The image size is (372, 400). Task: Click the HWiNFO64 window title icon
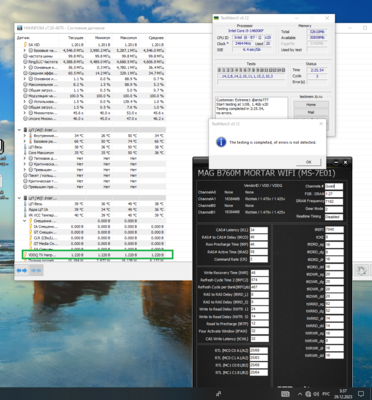coord(19,28)
